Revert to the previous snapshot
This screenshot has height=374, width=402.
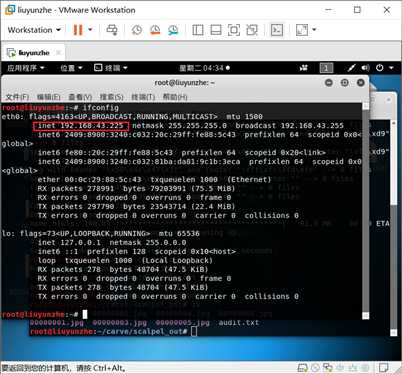click(155, 30)
